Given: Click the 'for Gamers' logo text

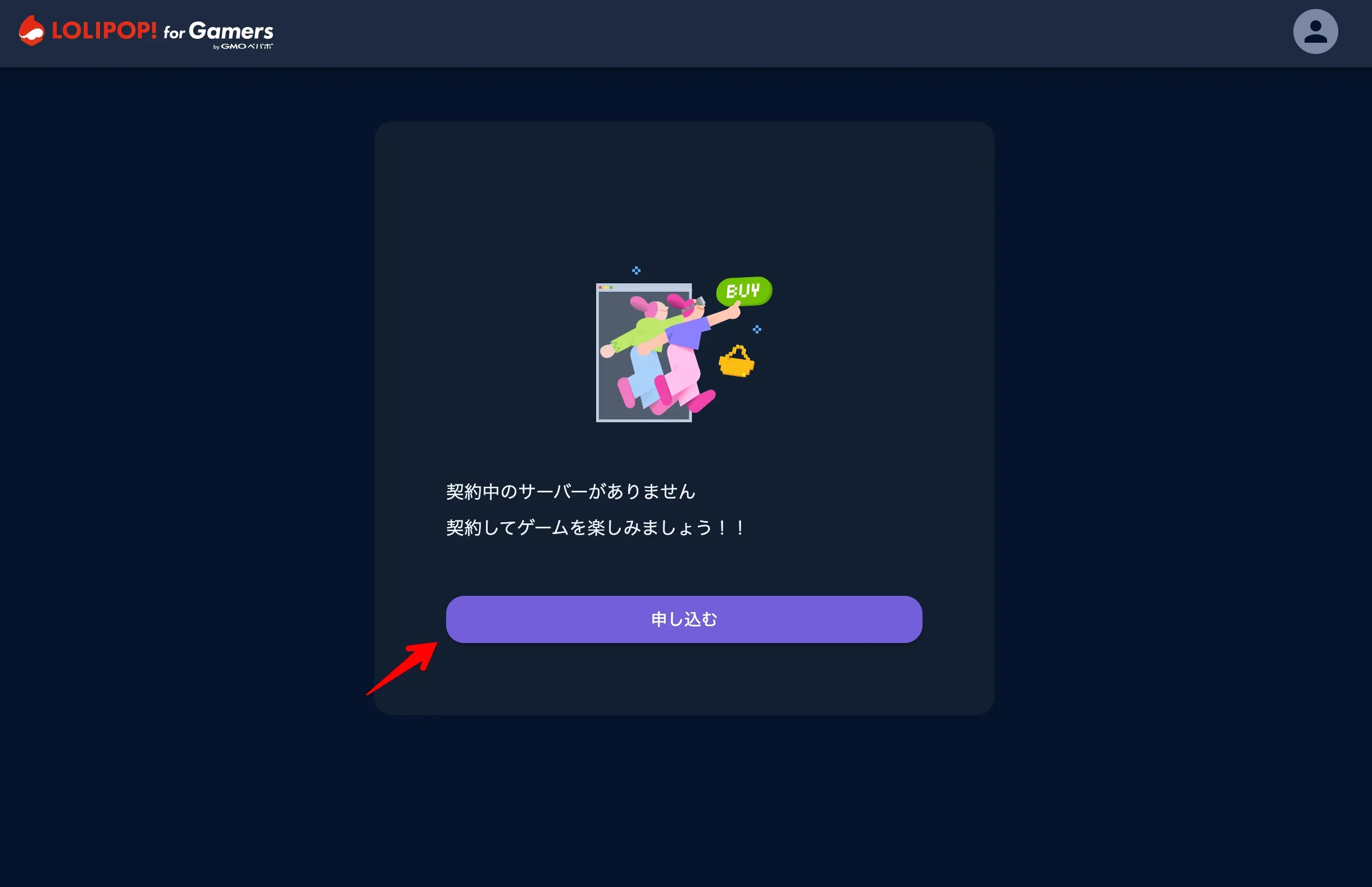Looking at the screenshot, I should tap(219, 31).
